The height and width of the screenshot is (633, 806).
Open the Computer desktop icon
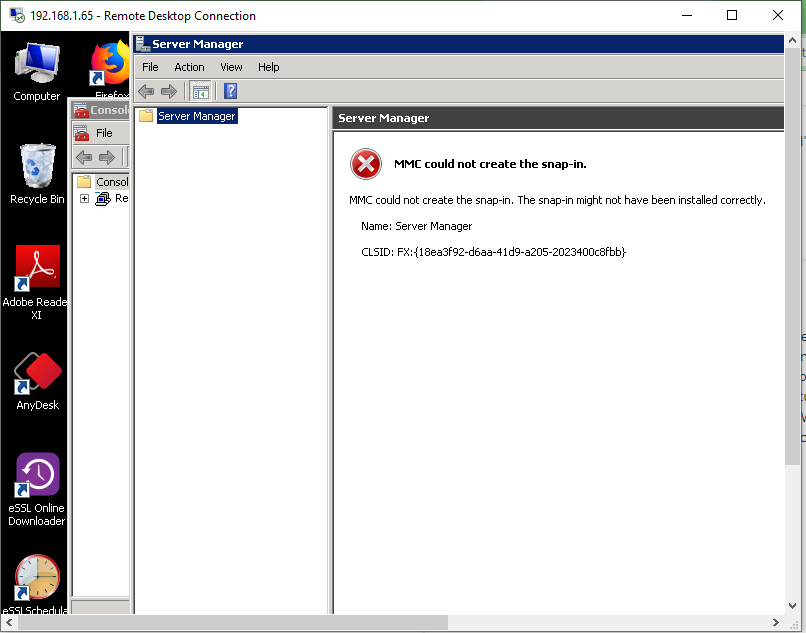click(x=36, y=72)
